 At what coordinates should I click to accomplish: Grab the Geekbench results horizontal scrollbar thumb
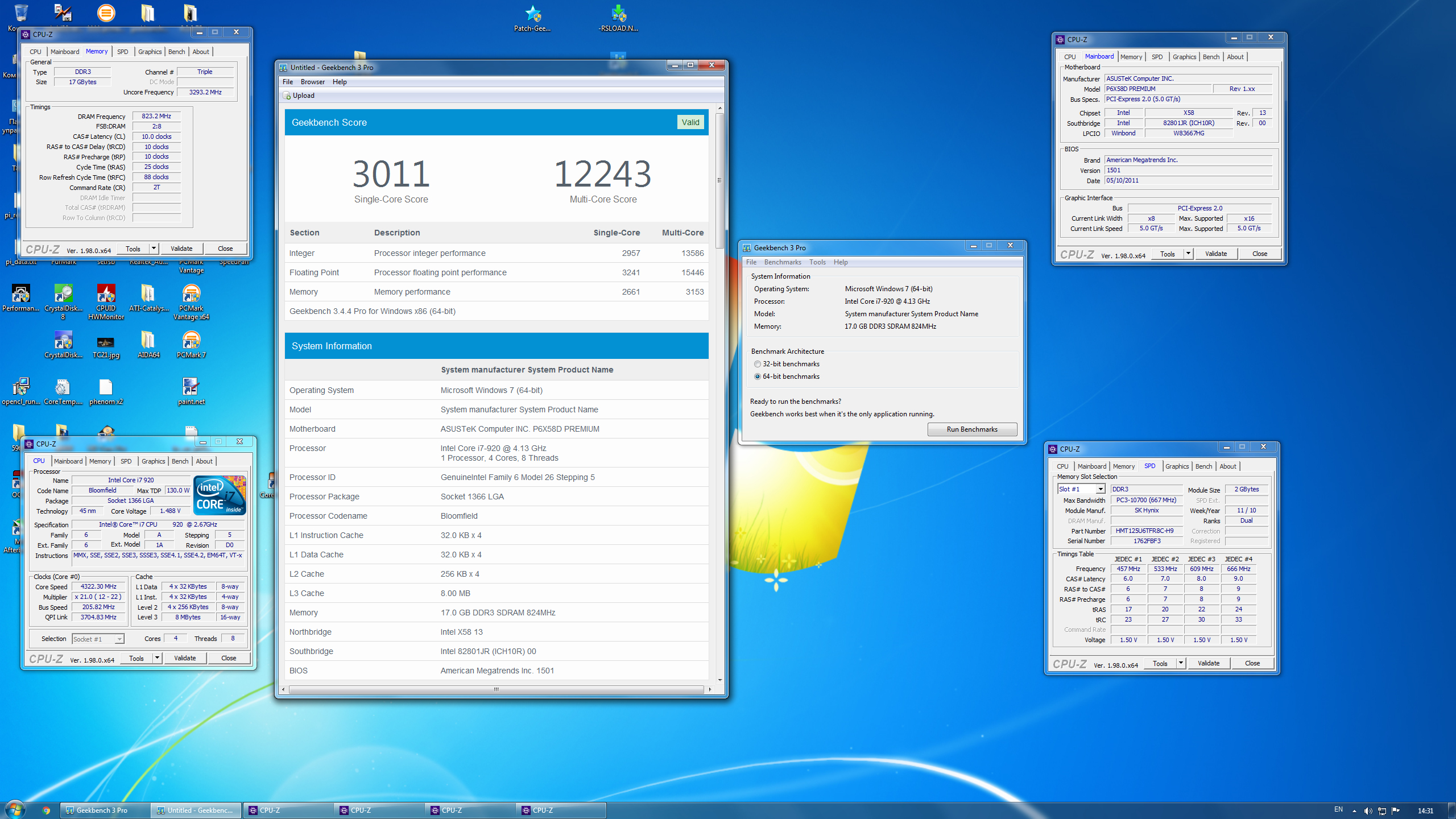click(496, 689)
